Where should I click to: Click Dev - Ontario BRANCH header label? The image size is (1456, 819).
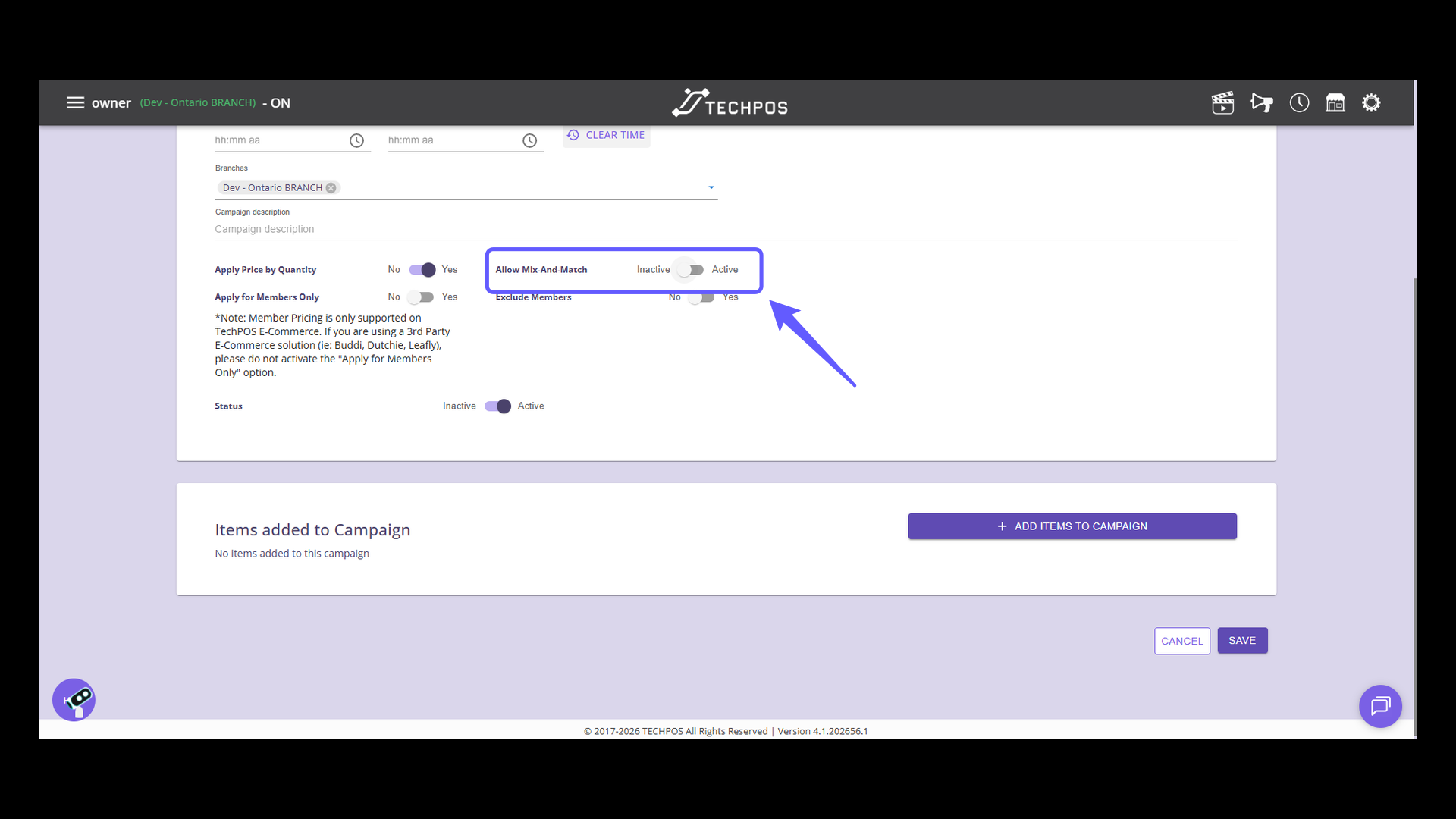198,102
